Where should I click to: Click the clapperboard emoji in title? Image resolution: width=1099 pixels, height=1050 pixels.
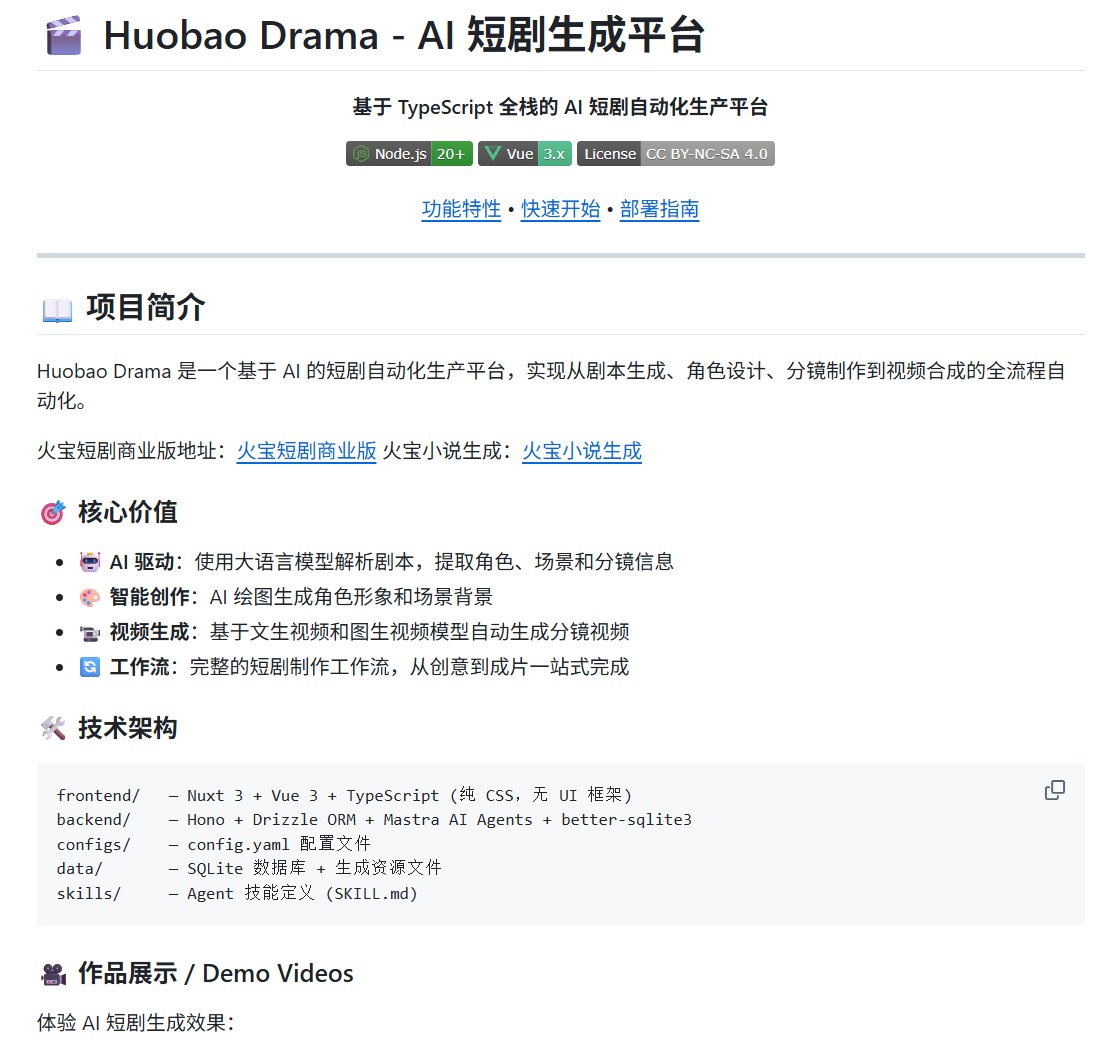pyautogui.click(x=64, y=35)
